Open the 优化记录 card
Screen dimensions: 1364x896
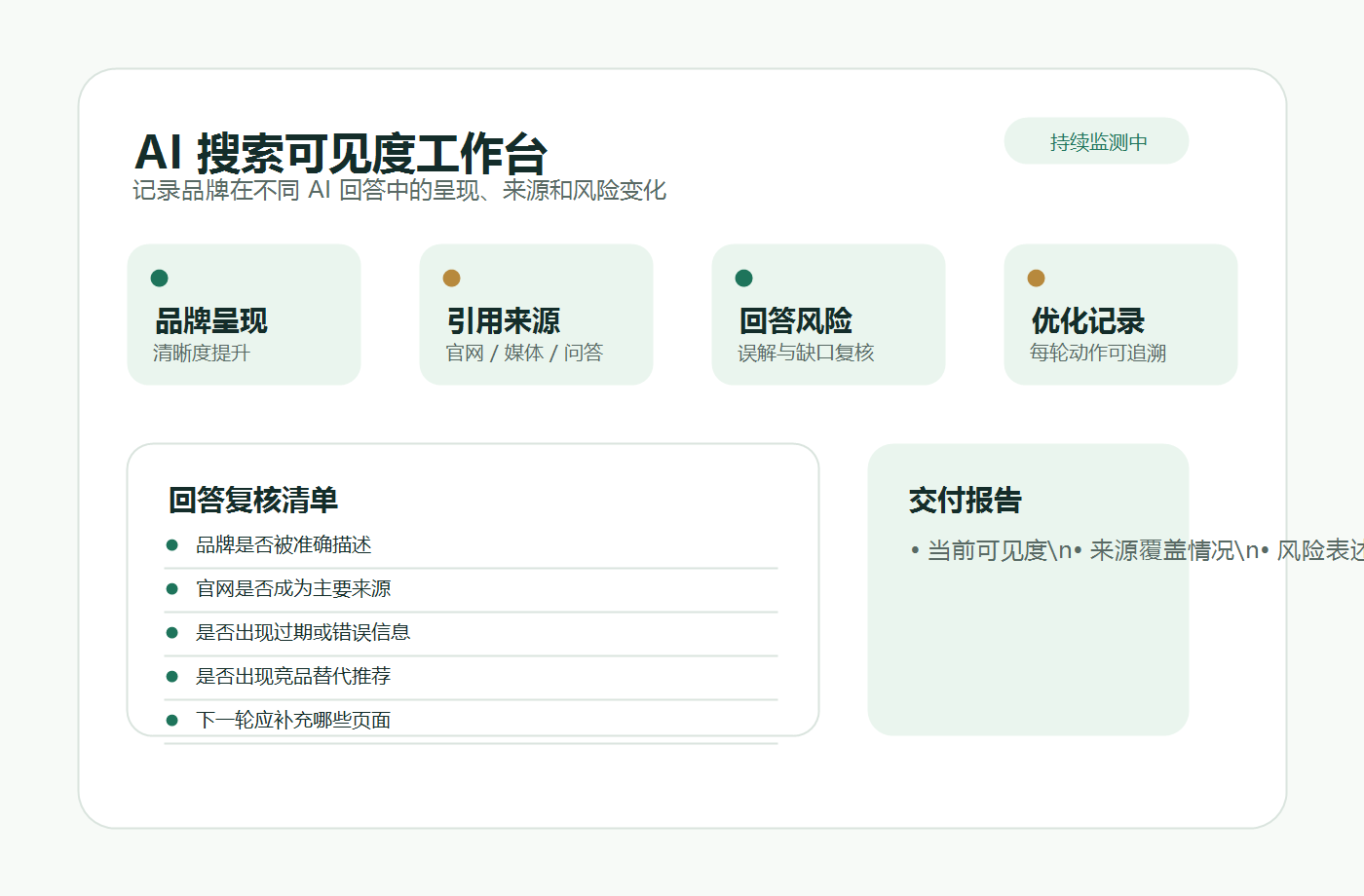(x=1121, y=315)
